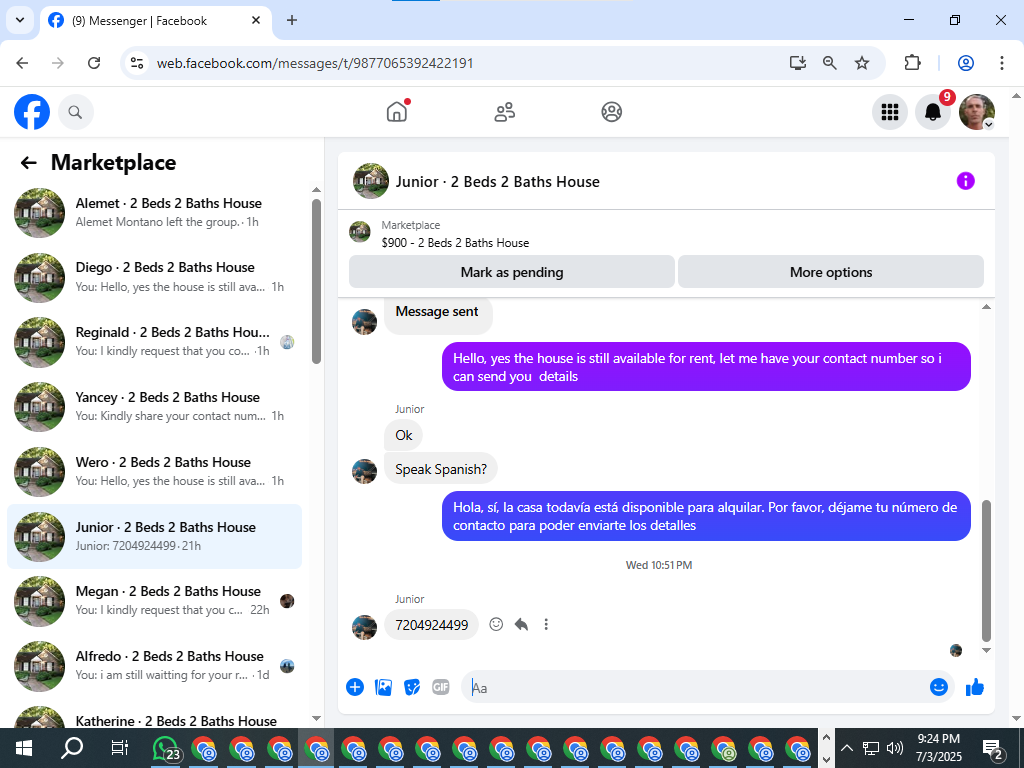Image resolution: width=1024 pixels, height=768 pixels.
Task: Open the notifications bell
Action: point(933,112)
